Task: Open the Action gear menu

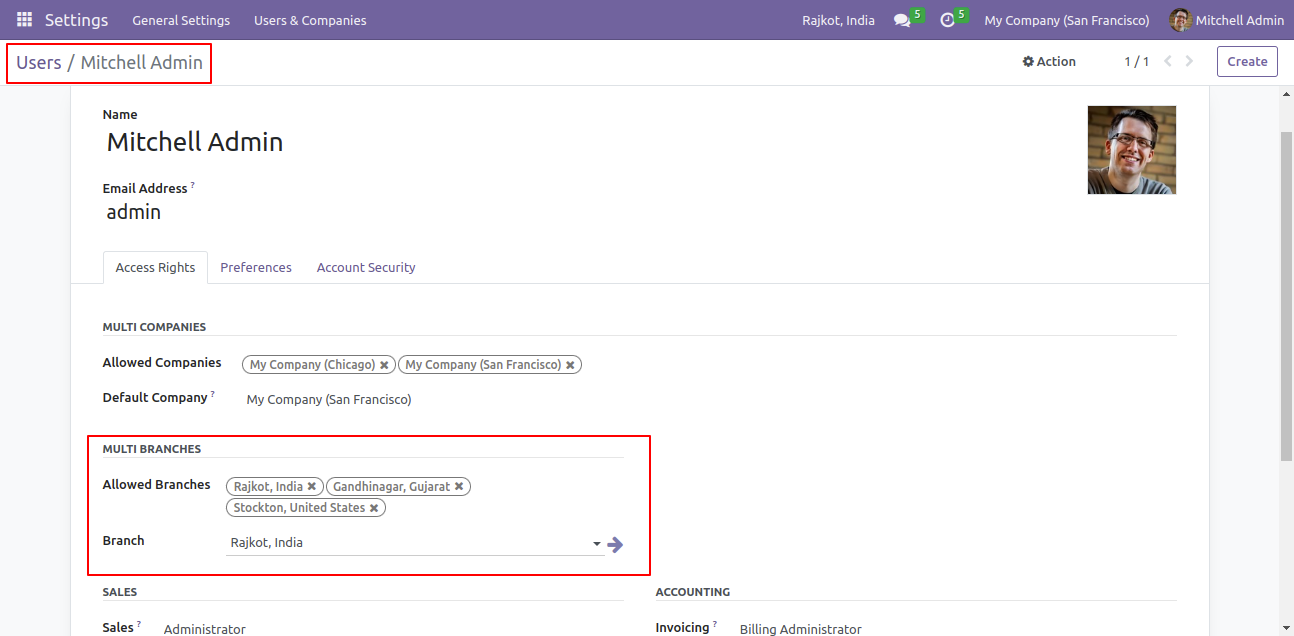Action: click(x=1049, y=61)
